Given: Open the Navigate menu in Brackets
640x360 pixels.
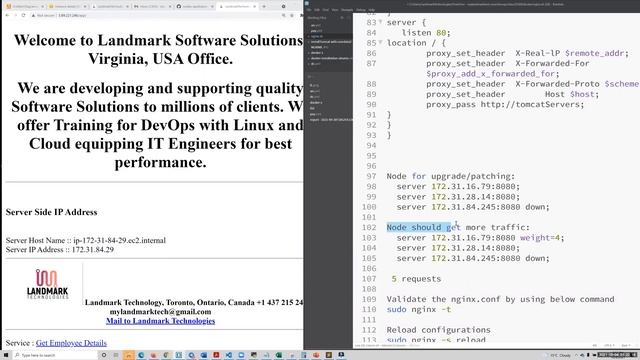Looking at the screenshot, I should [347, 10].
